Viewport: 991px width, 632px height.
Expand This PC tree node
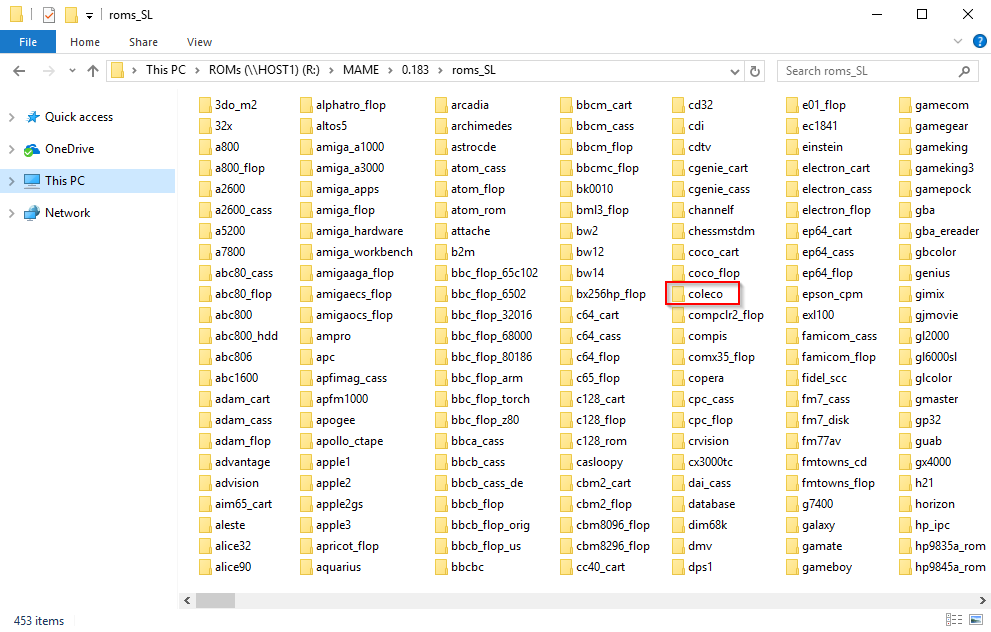pyautogui.click(x=11, y=181)
